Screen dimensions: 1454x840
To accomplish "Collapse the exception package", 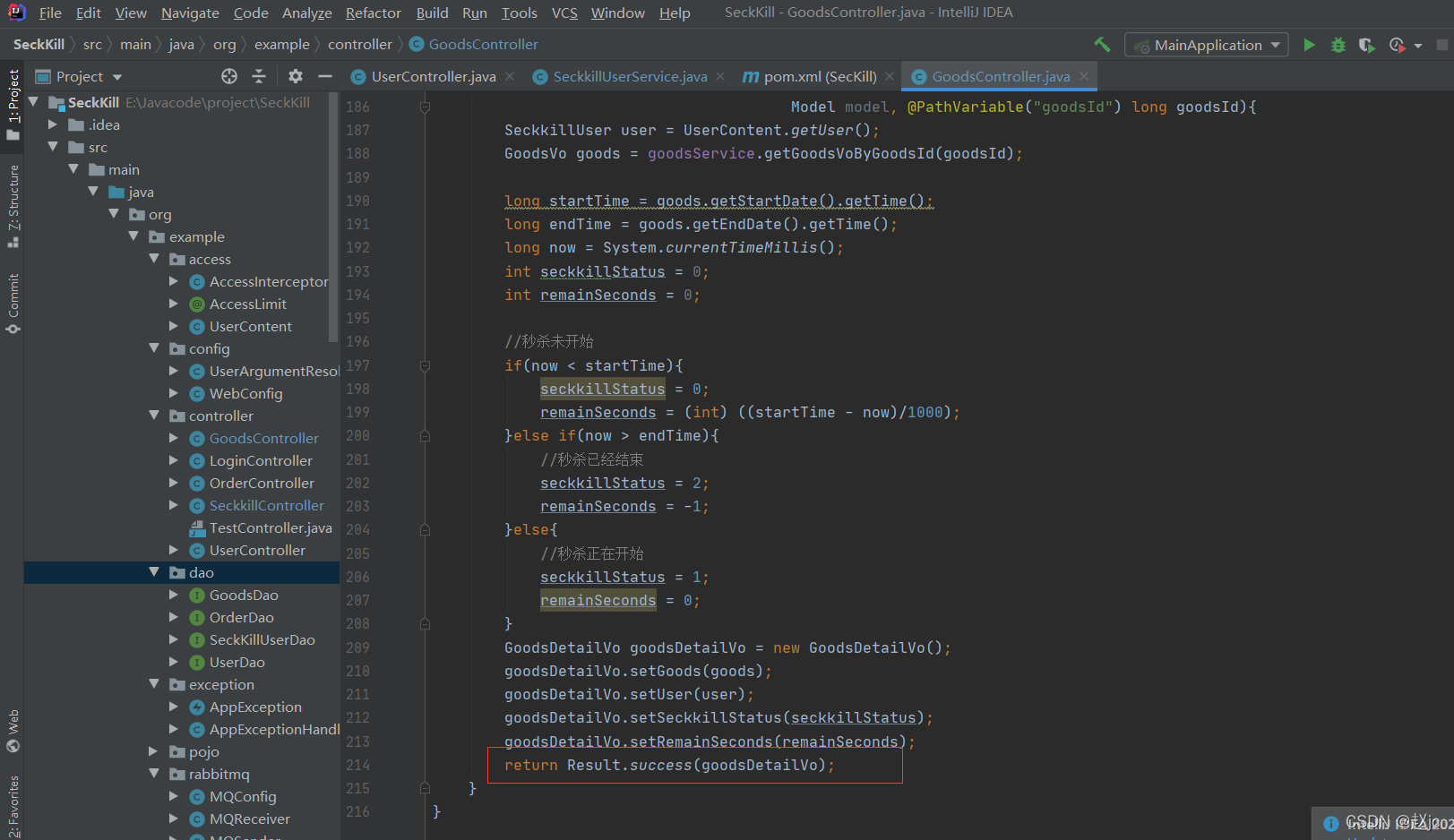I will pos(154,684).
